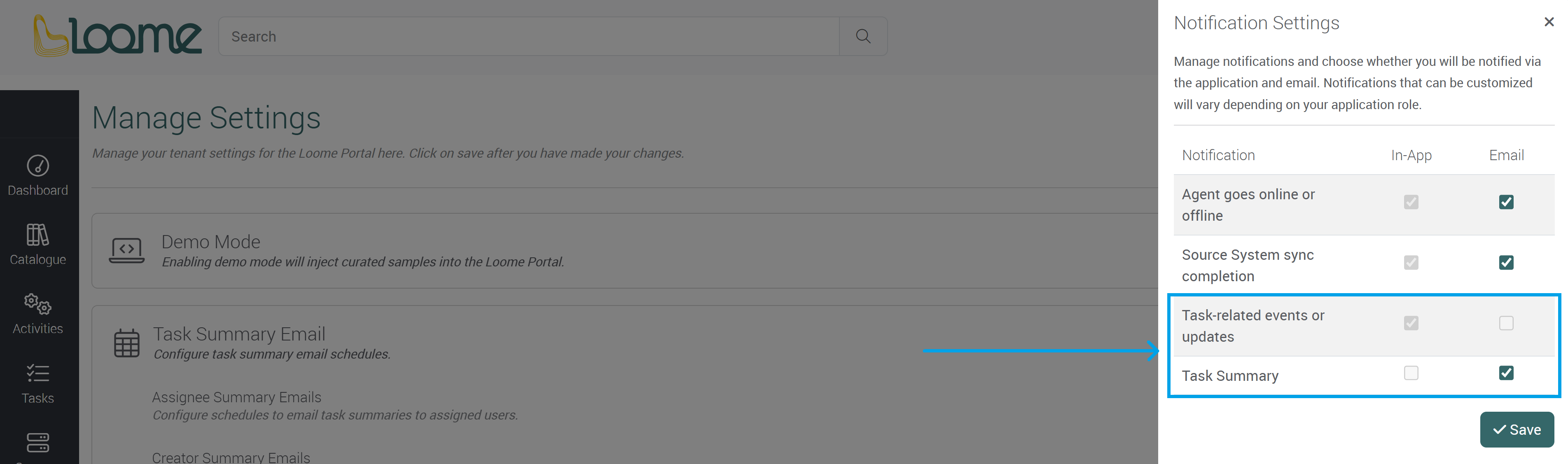Screen dimensions: 1568x464
Task: Open Assignee Summary Emails configuration
Action: (x=236, y=396)
